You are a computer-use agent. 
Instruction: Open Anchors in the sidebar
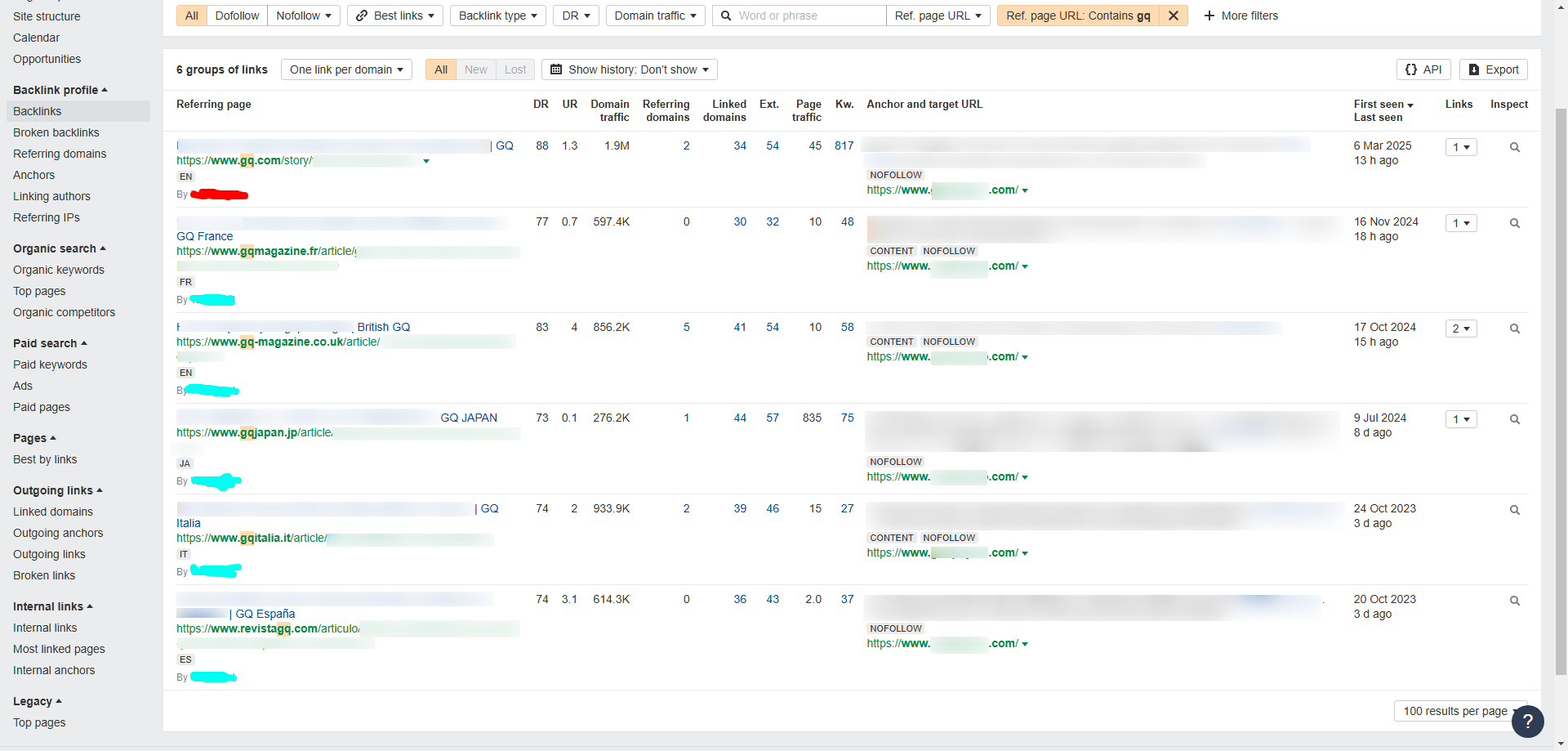click(x=34, y=175)
